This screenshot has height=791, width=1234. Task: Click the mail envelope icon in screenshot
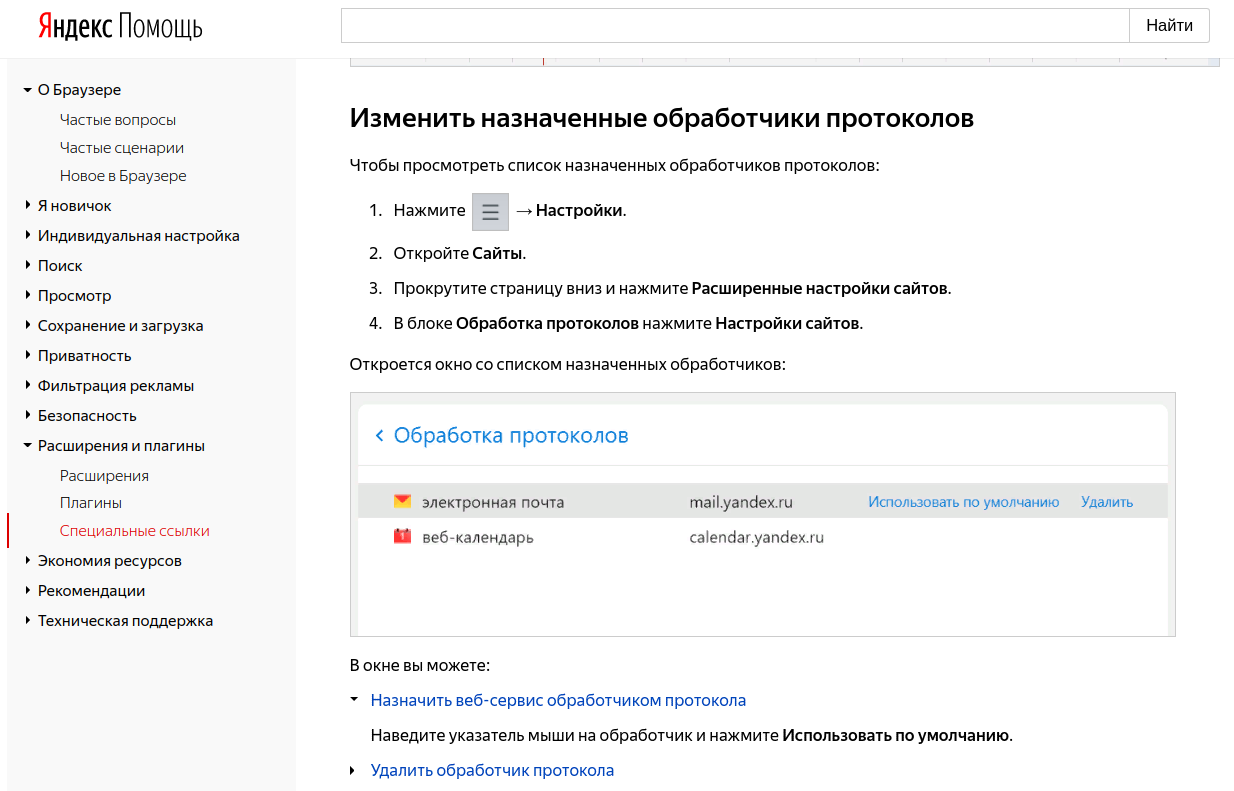(402, 501)
